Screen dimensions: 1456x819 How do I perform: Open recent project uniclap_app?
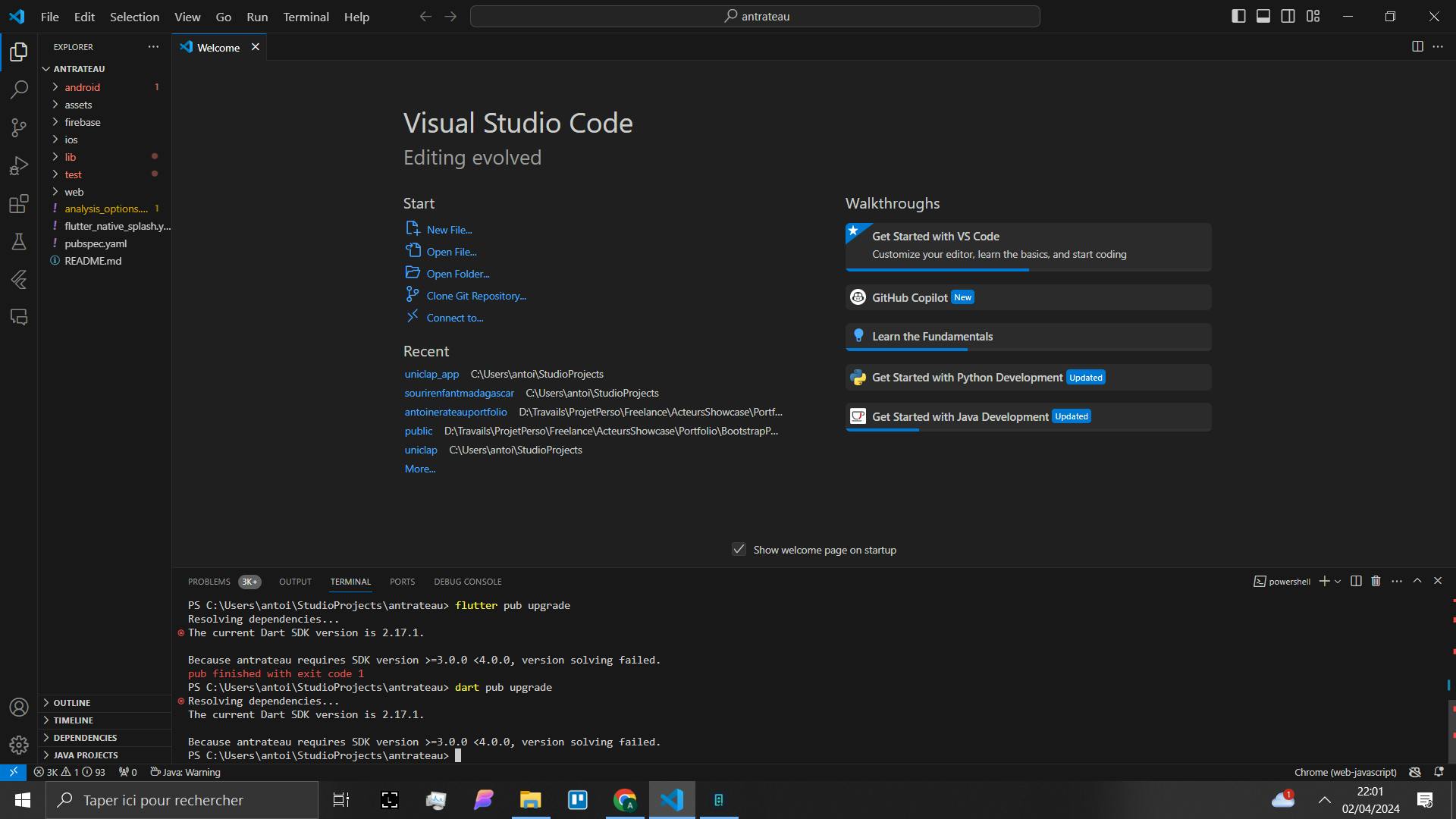[431, 374]
